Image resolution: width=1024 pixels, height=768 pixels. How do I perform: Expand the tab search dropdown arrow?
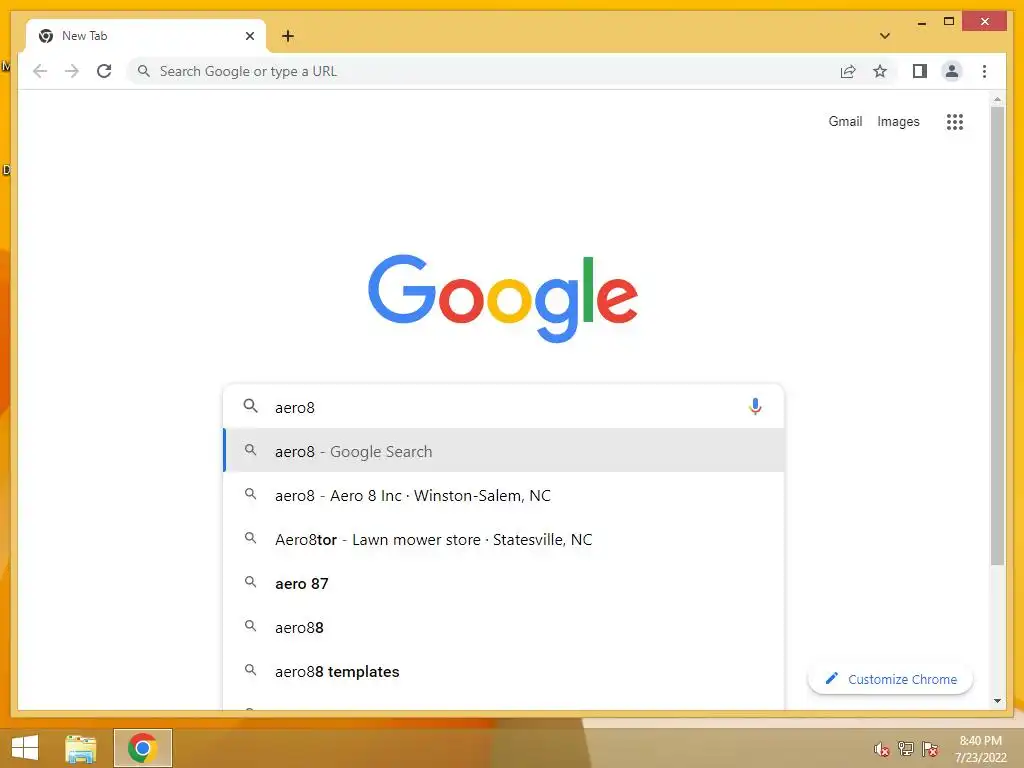pyautogui.click(x=884, y=36)
